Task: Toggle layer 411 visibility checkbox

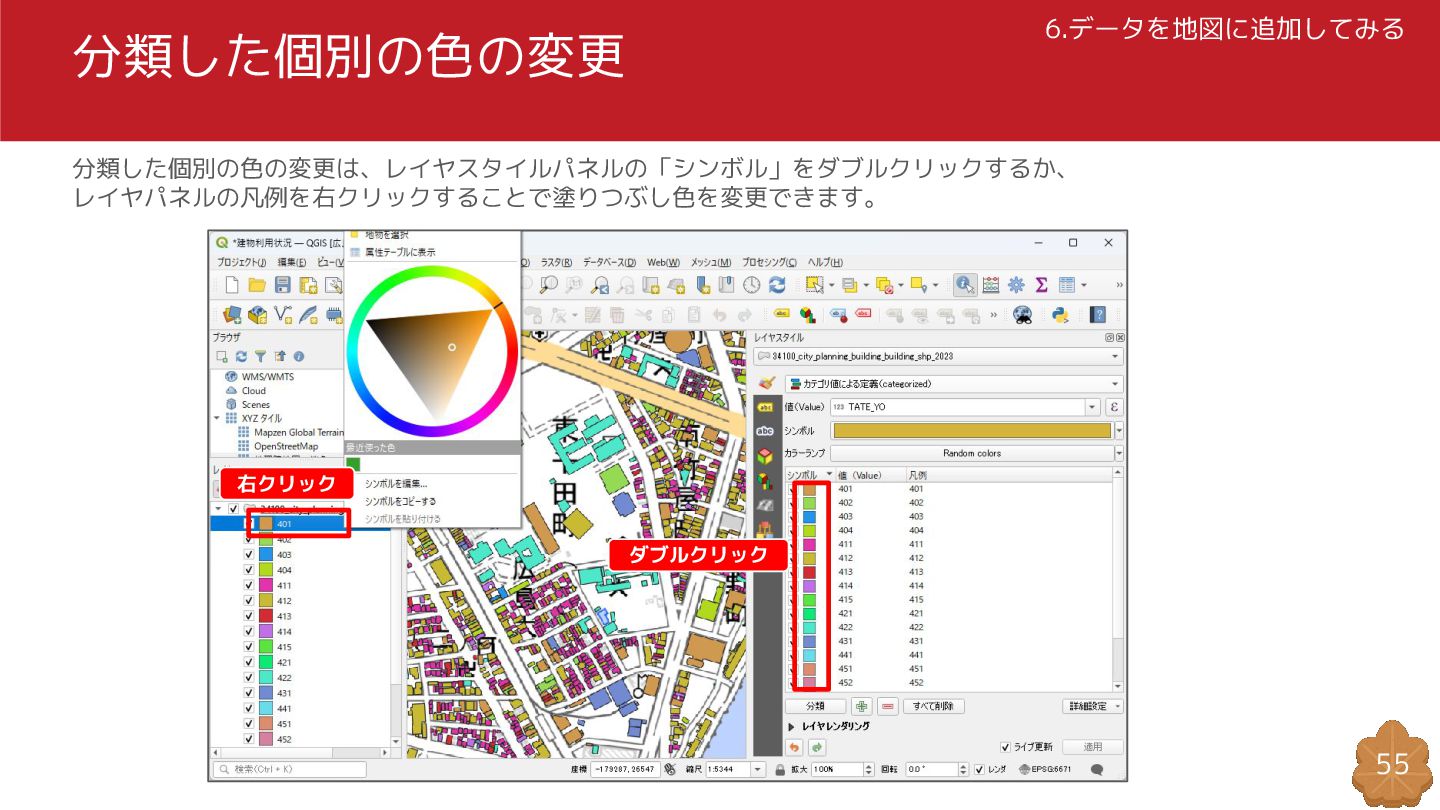Action: coord(249,585)
